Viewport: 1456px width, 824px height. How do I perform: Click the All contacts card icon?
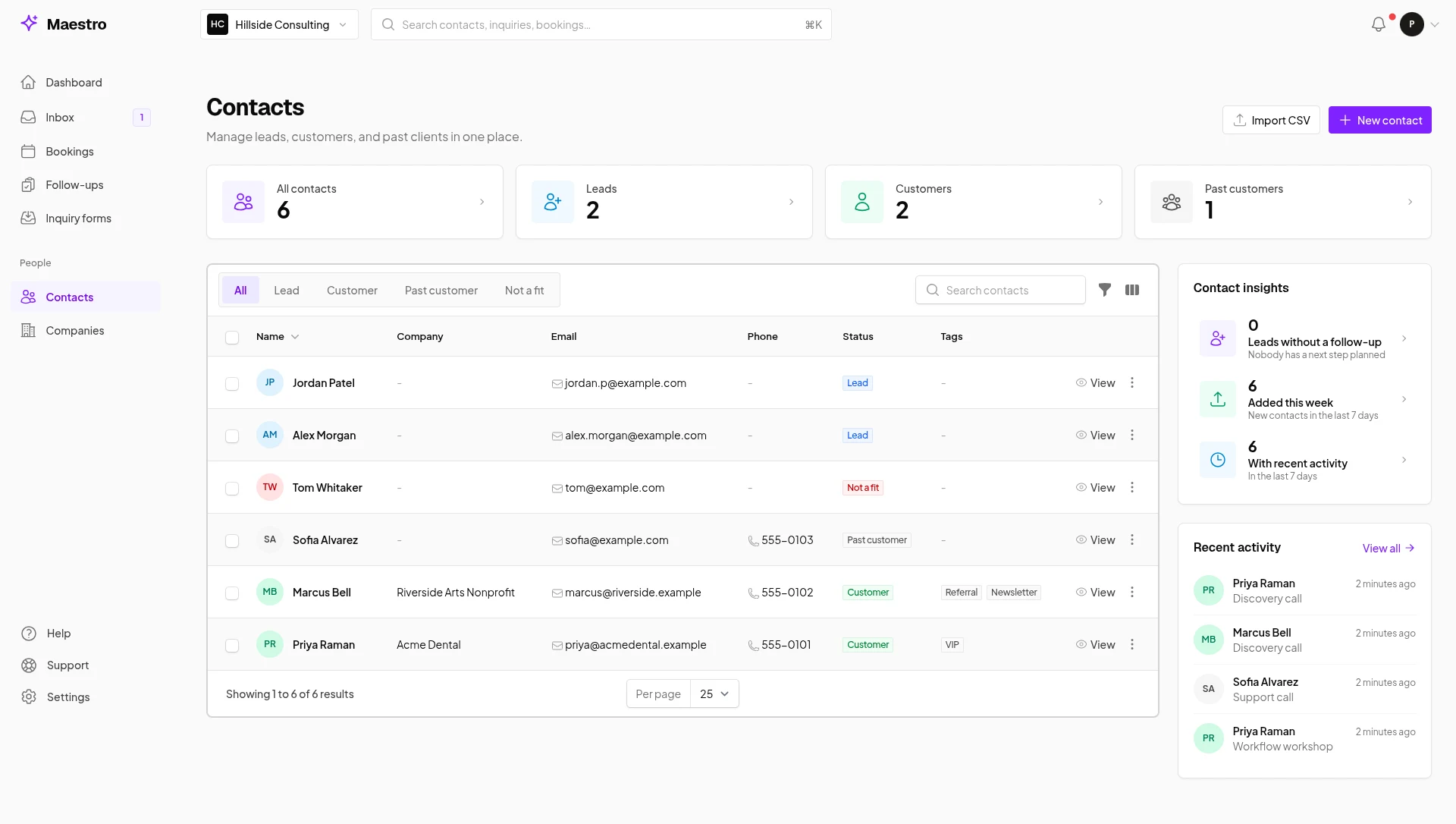pyautogui.click(x=243, y=202)
